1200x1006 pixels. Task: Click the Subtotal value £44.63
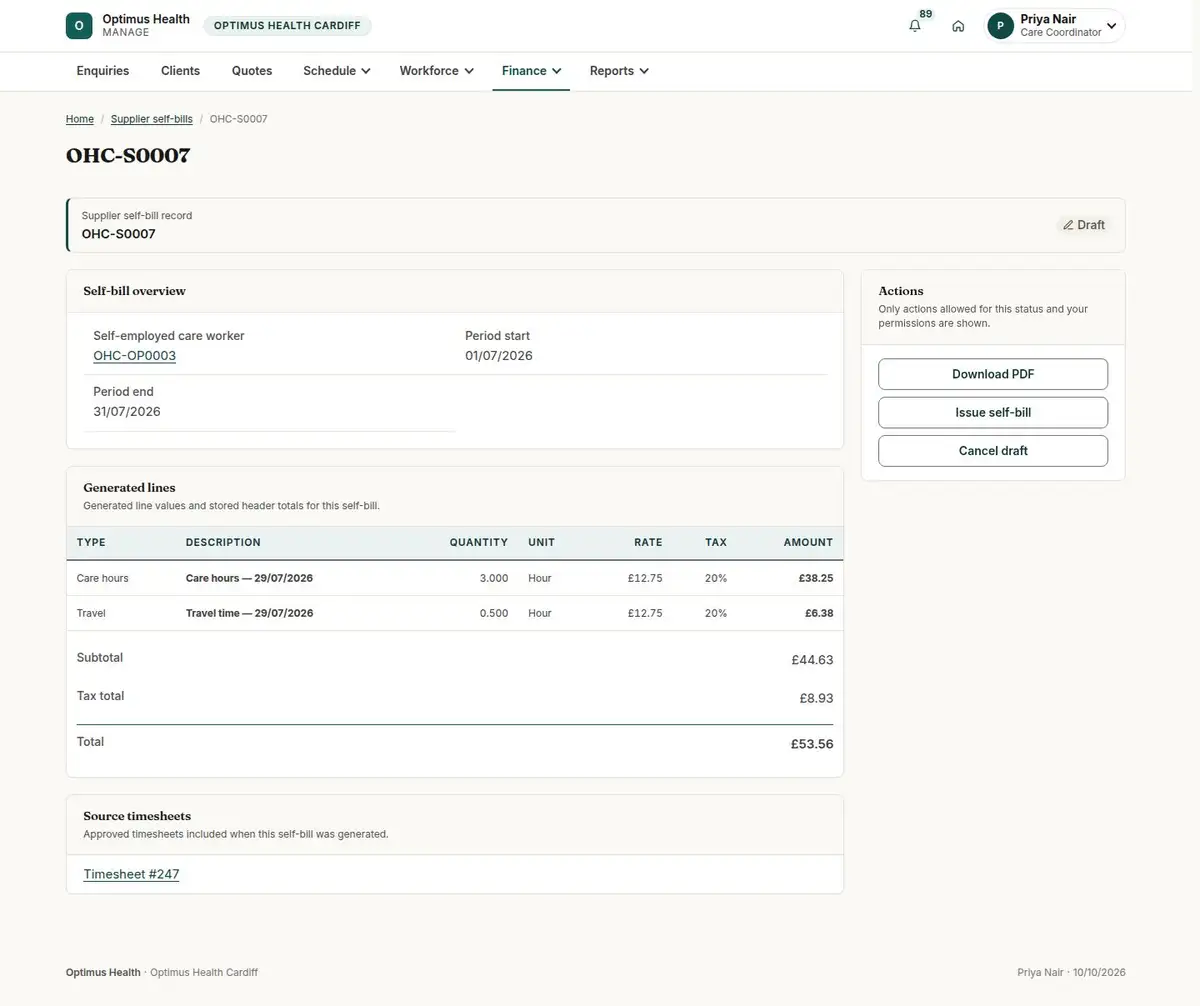point(812,660)
